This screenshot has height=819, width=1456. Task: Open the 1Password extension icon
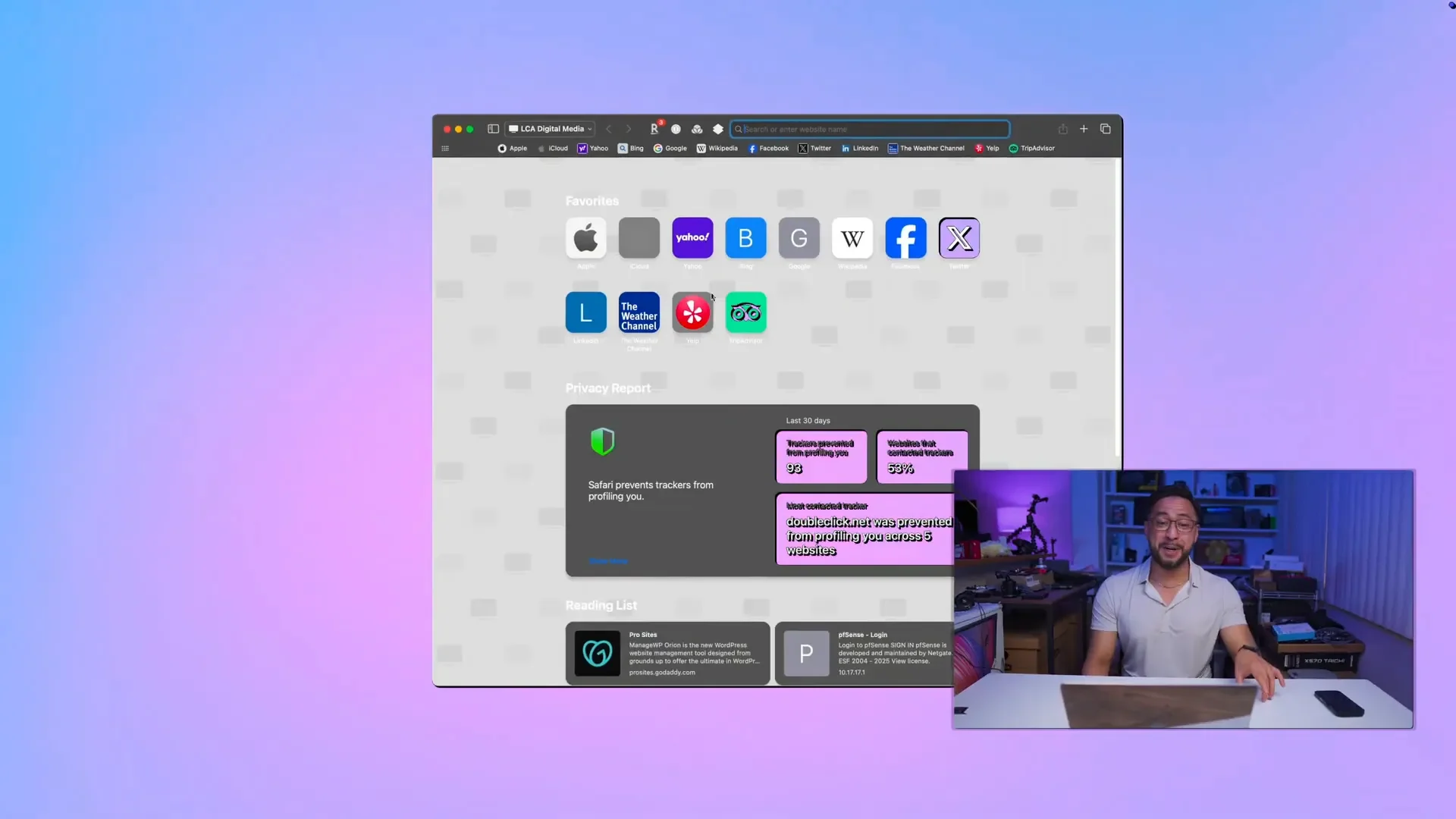pyautogui.click(x=676, y=129)
